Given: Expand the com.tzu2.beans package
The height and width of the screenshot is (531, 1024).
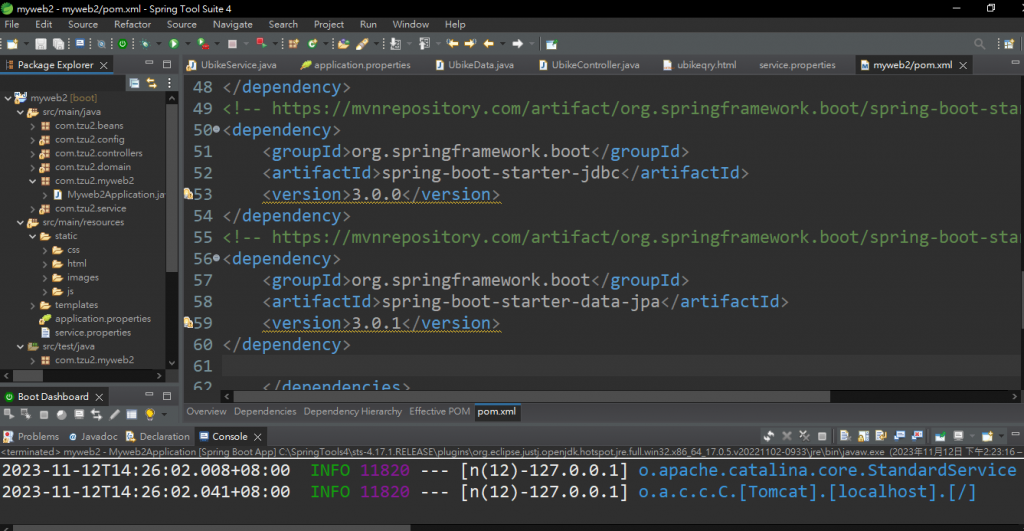Looking at the screenshot, I should 33,125.
